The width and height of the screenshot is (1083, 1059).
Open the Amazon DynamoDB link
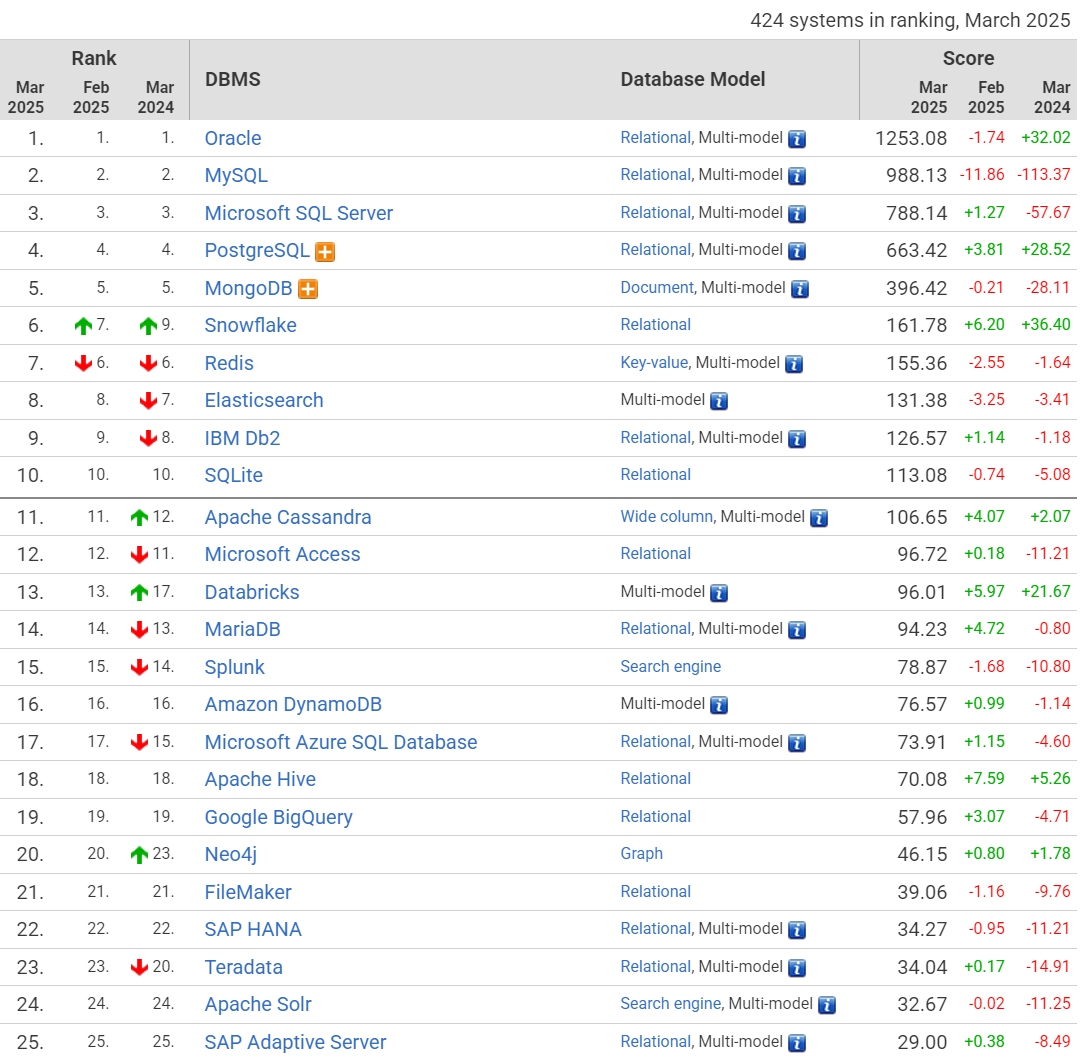[293, 705]
